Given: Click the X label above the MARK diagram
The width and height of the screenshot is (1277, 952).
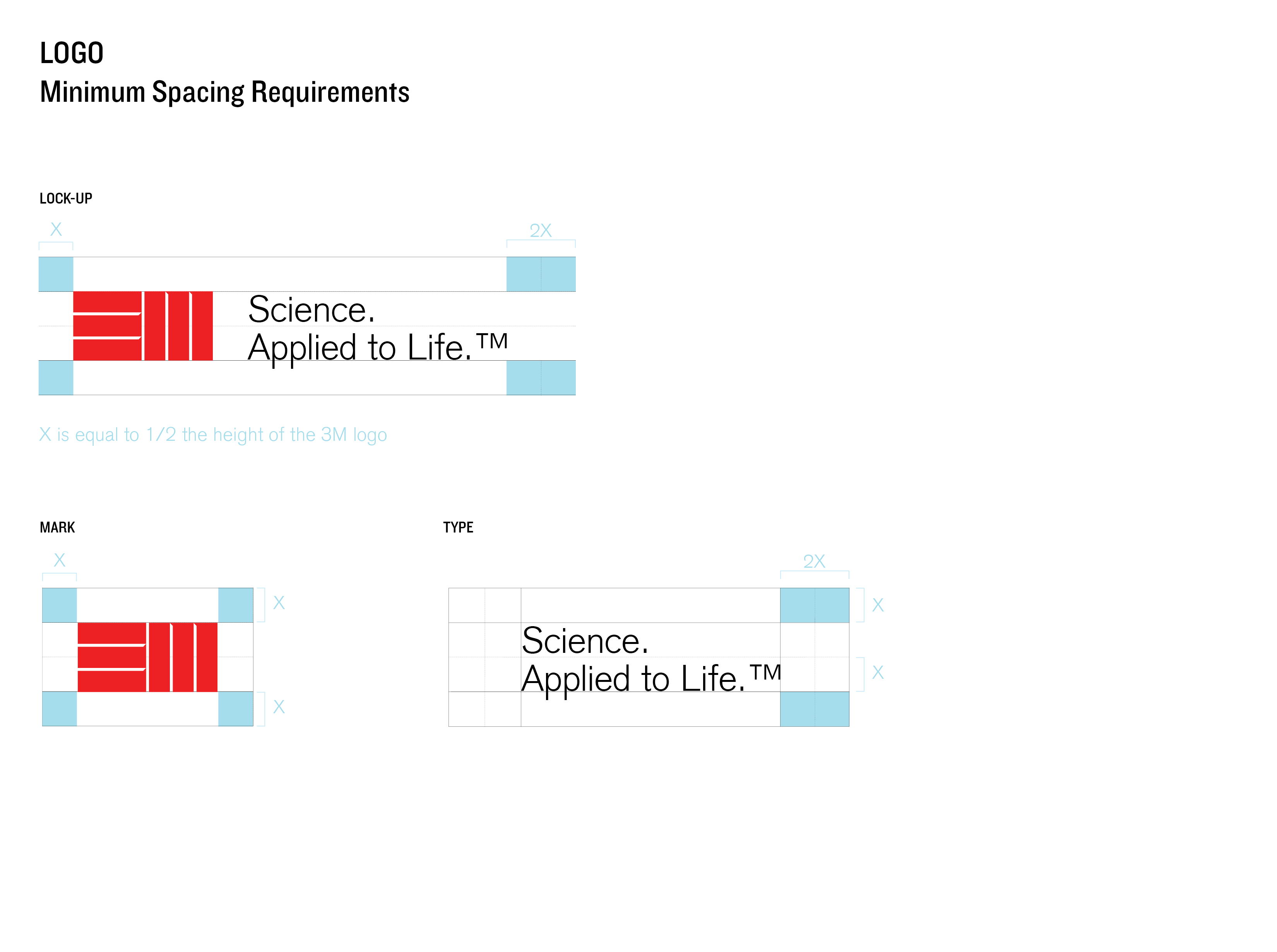Looking at the screenshot, I should click(x=59, y=560).
